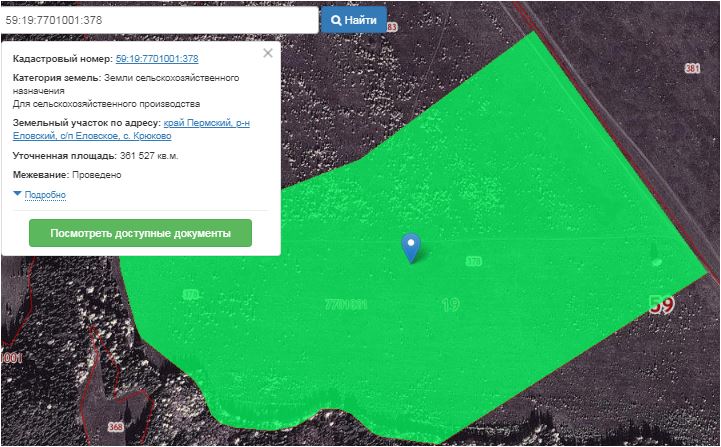Open cadastral number link 59:19:7701001:378

tap(157, 59)
